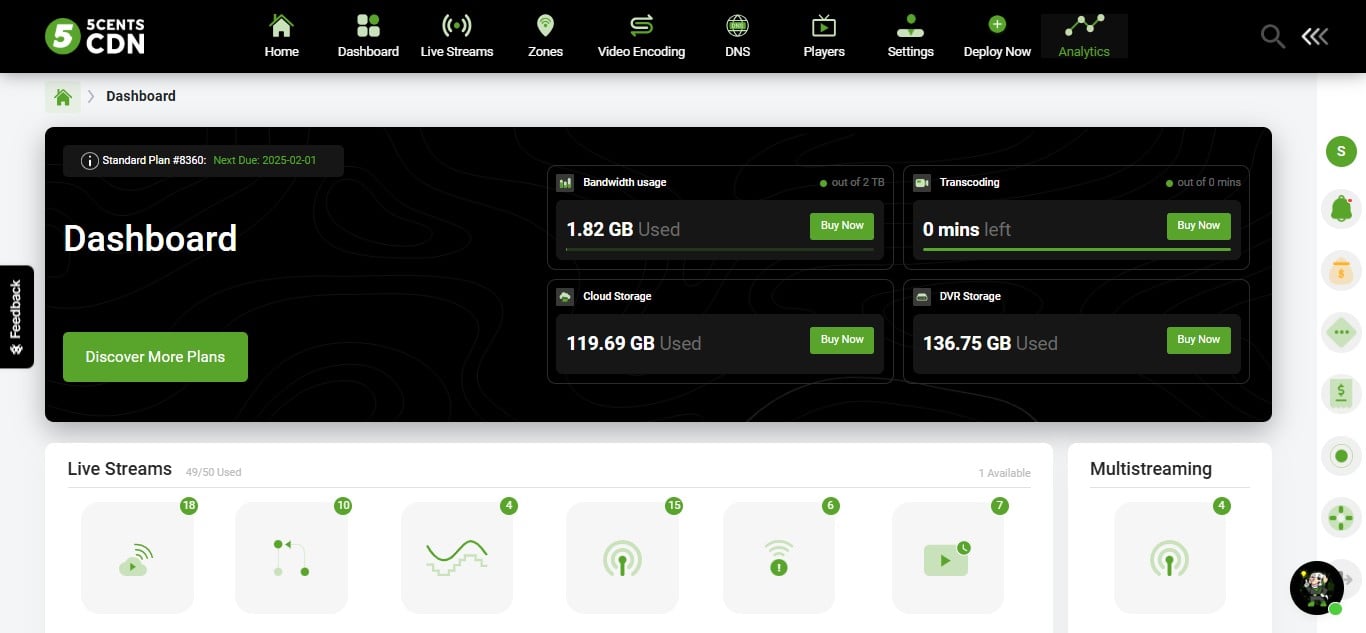
Task: Click the support lifebuoy sidebar icon
Action: 1341,518
